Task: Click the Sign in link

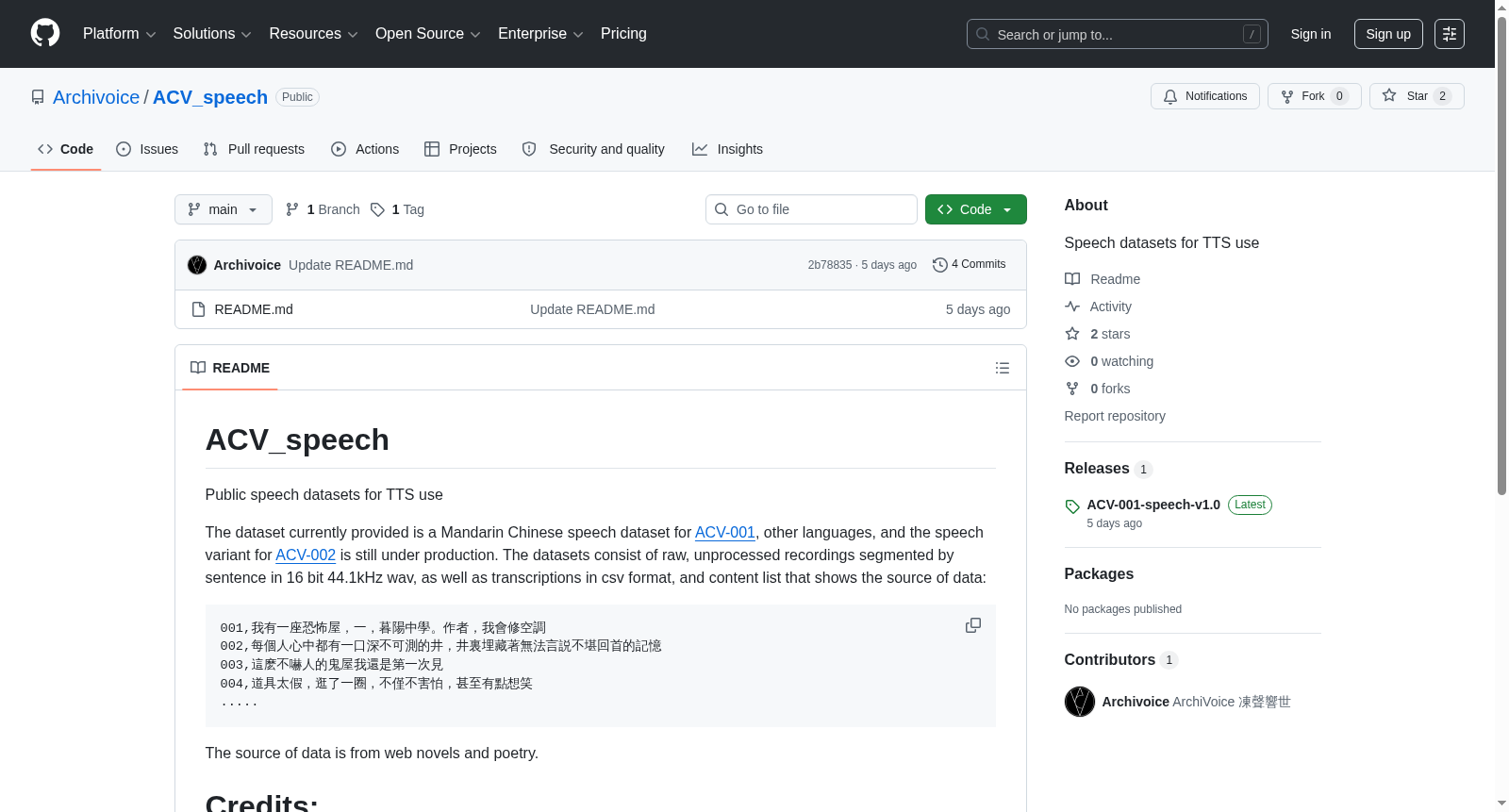Action: point(1311,34)
